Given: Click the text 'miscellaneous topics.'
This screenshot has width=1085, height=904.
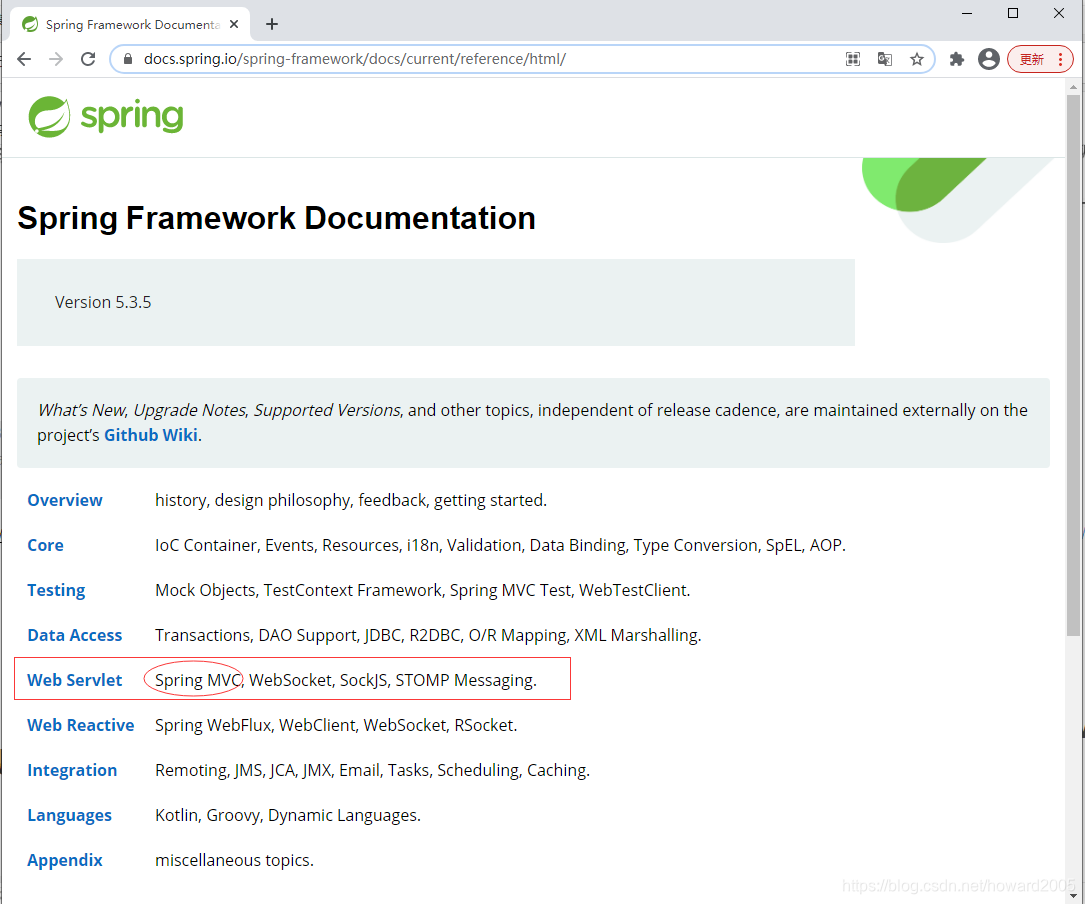Looking at the screenshot, I should (235, 860).
